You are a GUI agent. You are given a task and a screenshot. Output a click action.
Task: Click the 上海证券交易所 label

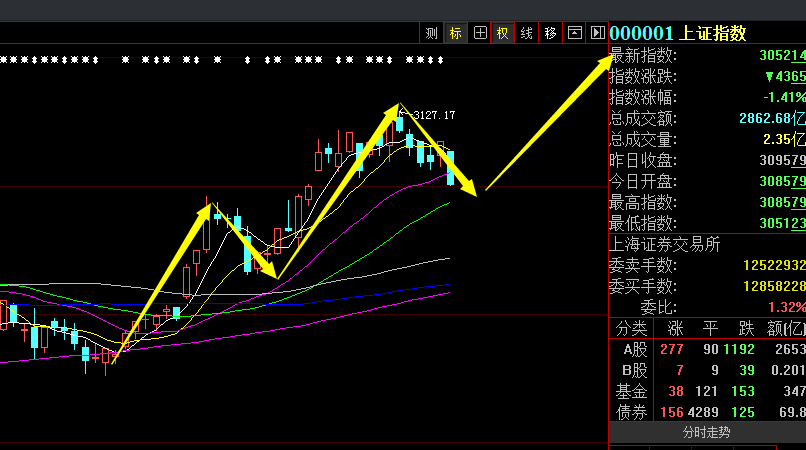click(x=665, y=244)
